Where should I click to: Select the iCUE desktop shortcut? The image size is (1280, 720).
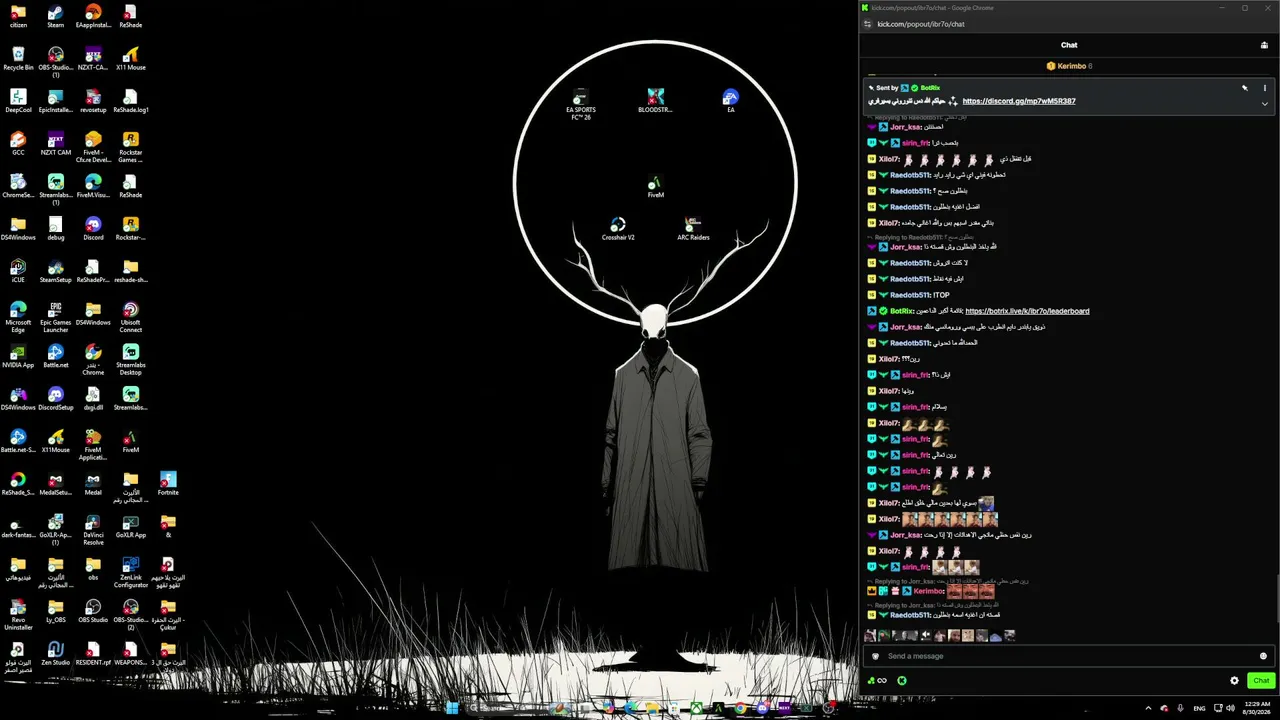(x=18, y=271)
